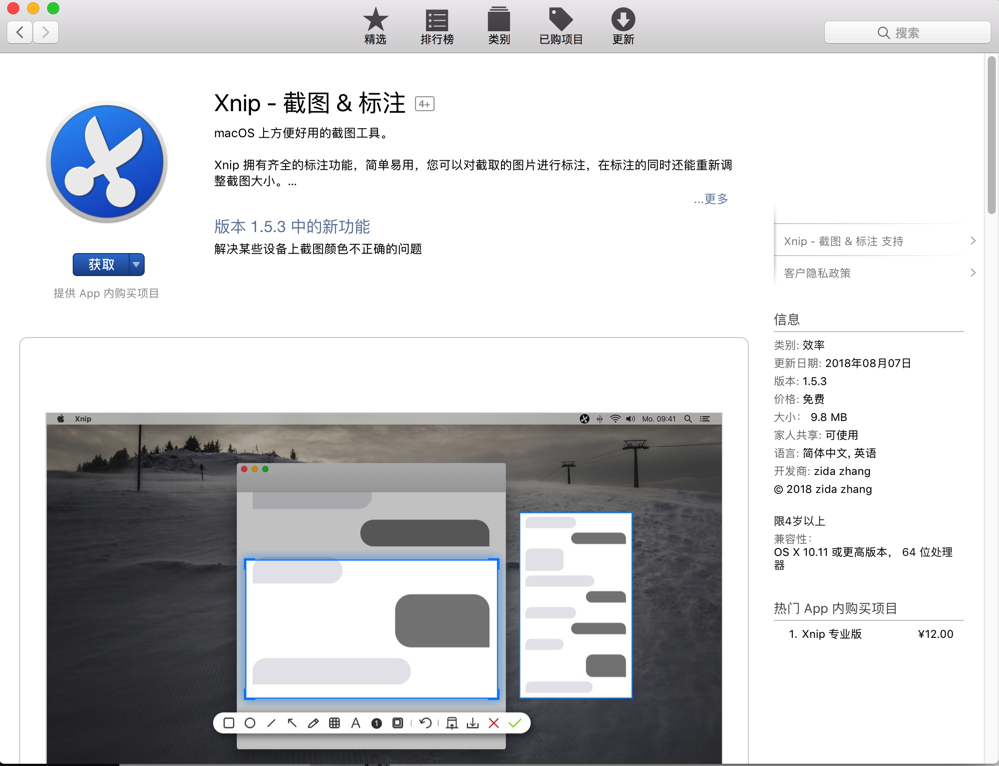The height and width of the screenshot is (766, 999).
Task: Click Xnip menu in screenshot's menu bar
Action: coord(83,419)
